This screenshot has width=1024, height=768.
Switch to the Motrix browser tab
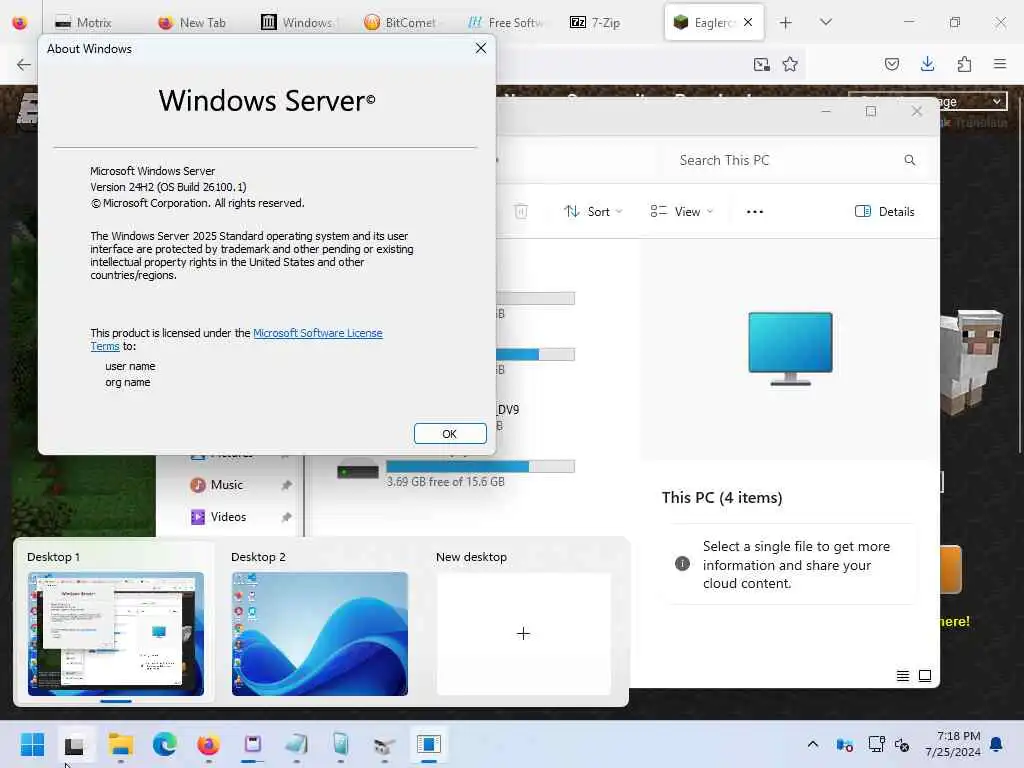click(x=83, y=22)
